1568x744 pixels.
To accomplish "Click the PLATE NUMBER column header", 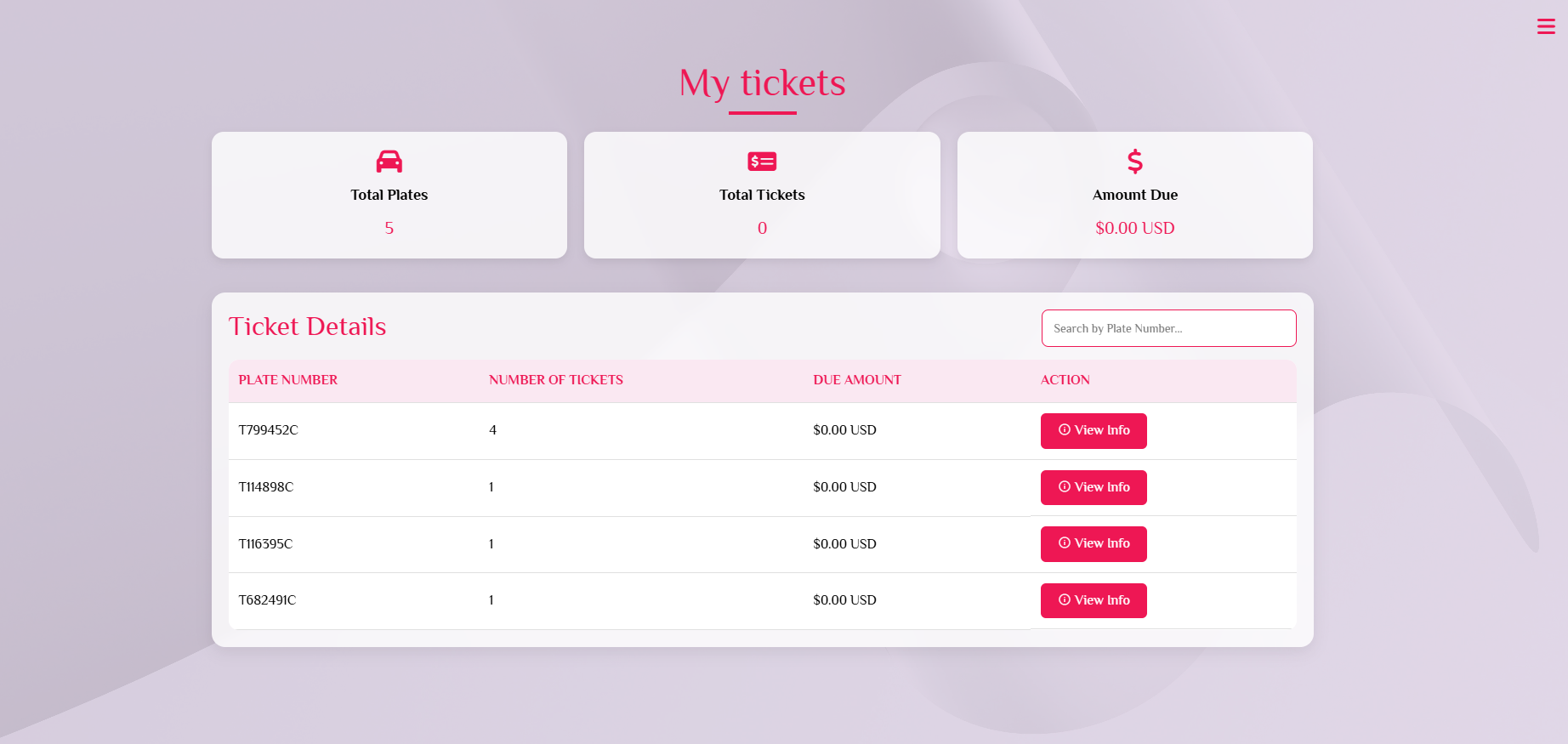I will click(287, 380).
